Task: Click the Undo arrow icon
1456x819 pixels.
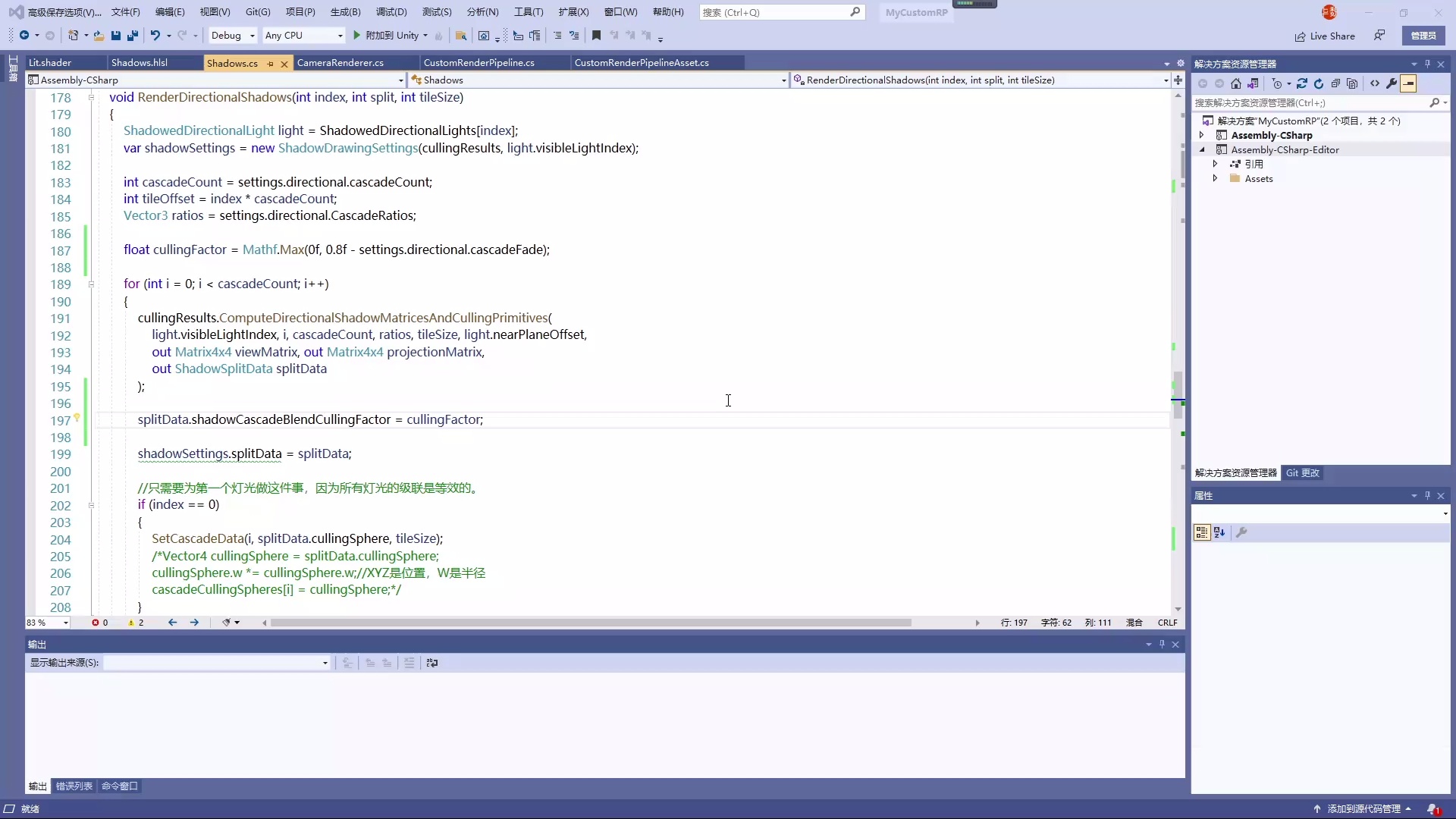Action: tap(155, 36)
